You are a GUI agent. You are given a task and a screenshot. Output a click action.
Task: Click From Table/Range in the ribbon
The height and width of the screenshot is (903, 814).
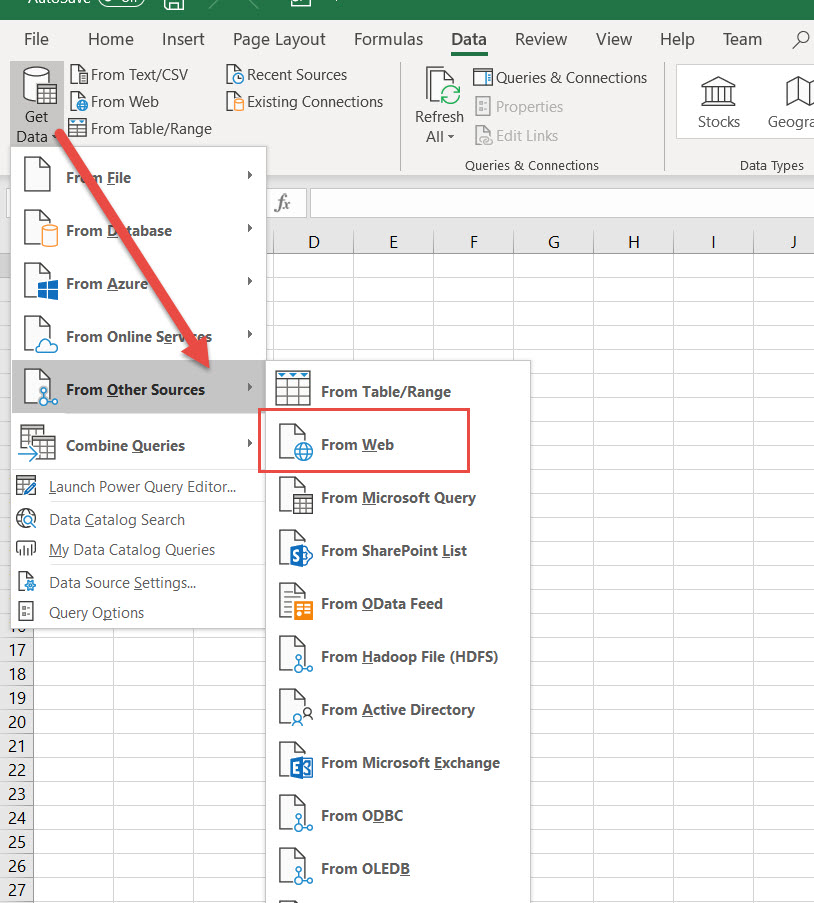[x=140, y=128]
